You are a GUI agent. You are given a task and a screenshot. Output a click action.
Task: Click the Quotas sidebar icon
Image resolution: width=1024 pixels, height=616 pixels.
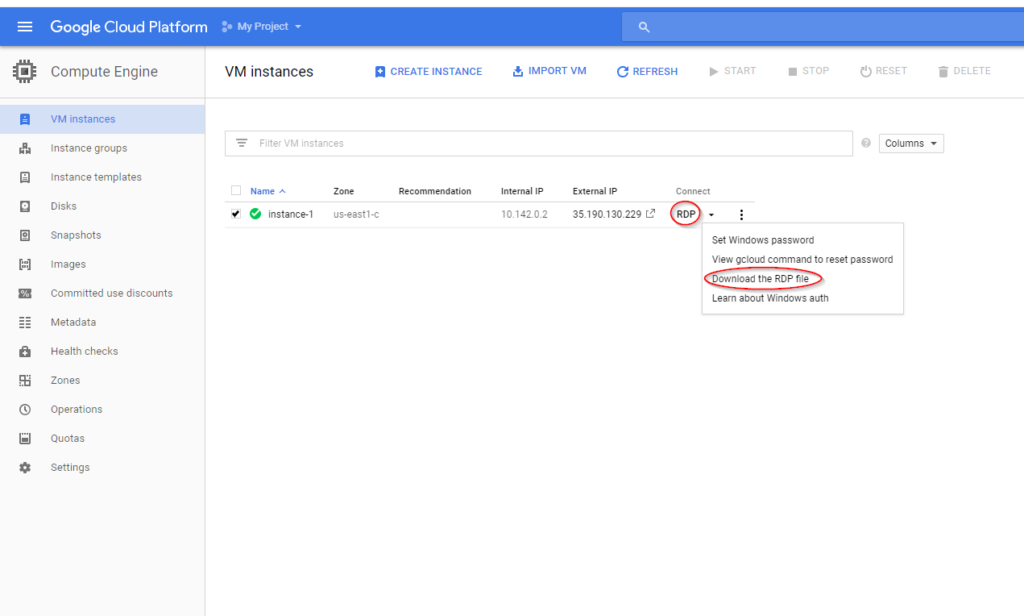25,438
